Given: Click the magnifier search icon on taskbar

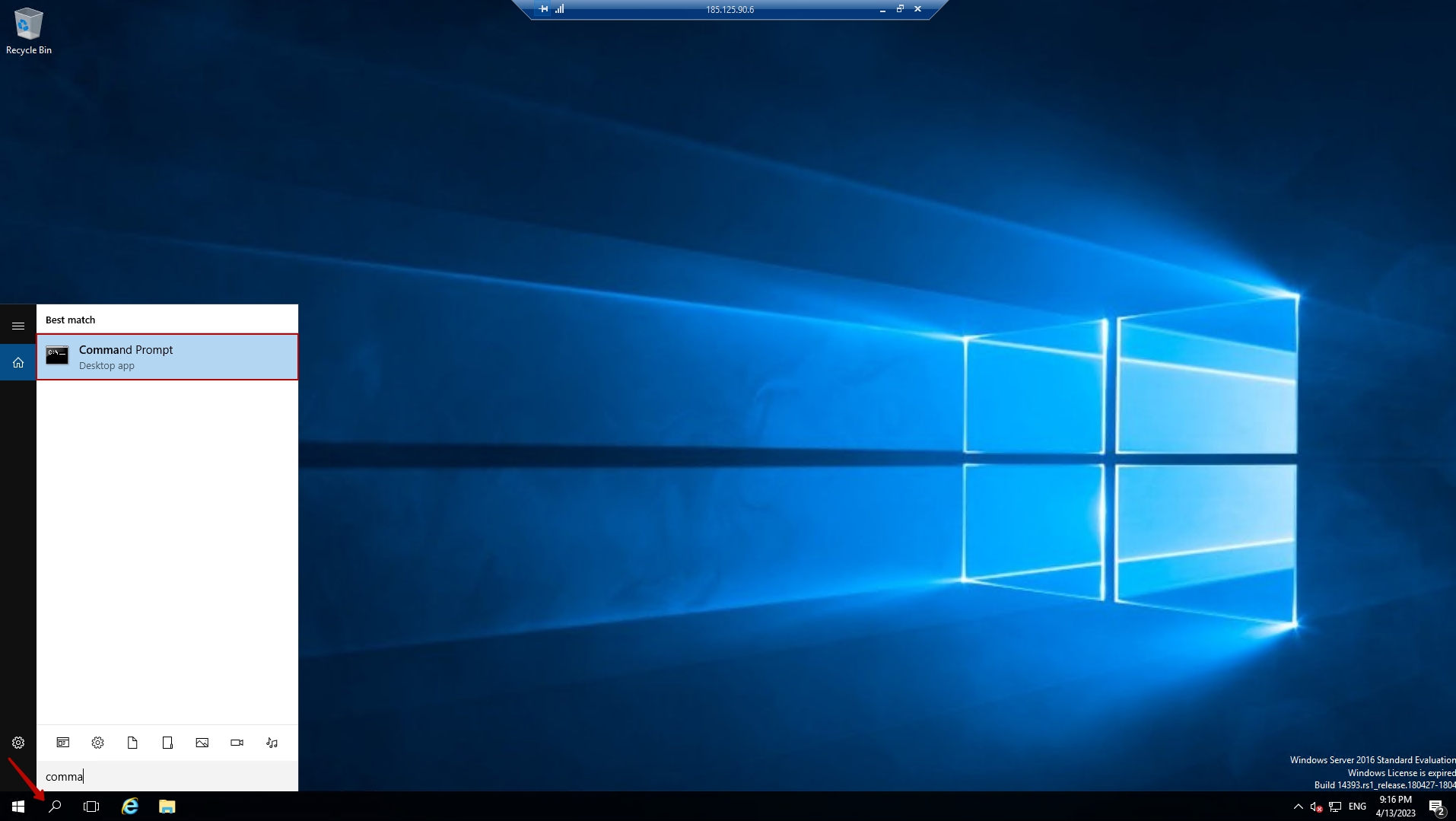Looking at the screenshot, I should pos(55,807).
